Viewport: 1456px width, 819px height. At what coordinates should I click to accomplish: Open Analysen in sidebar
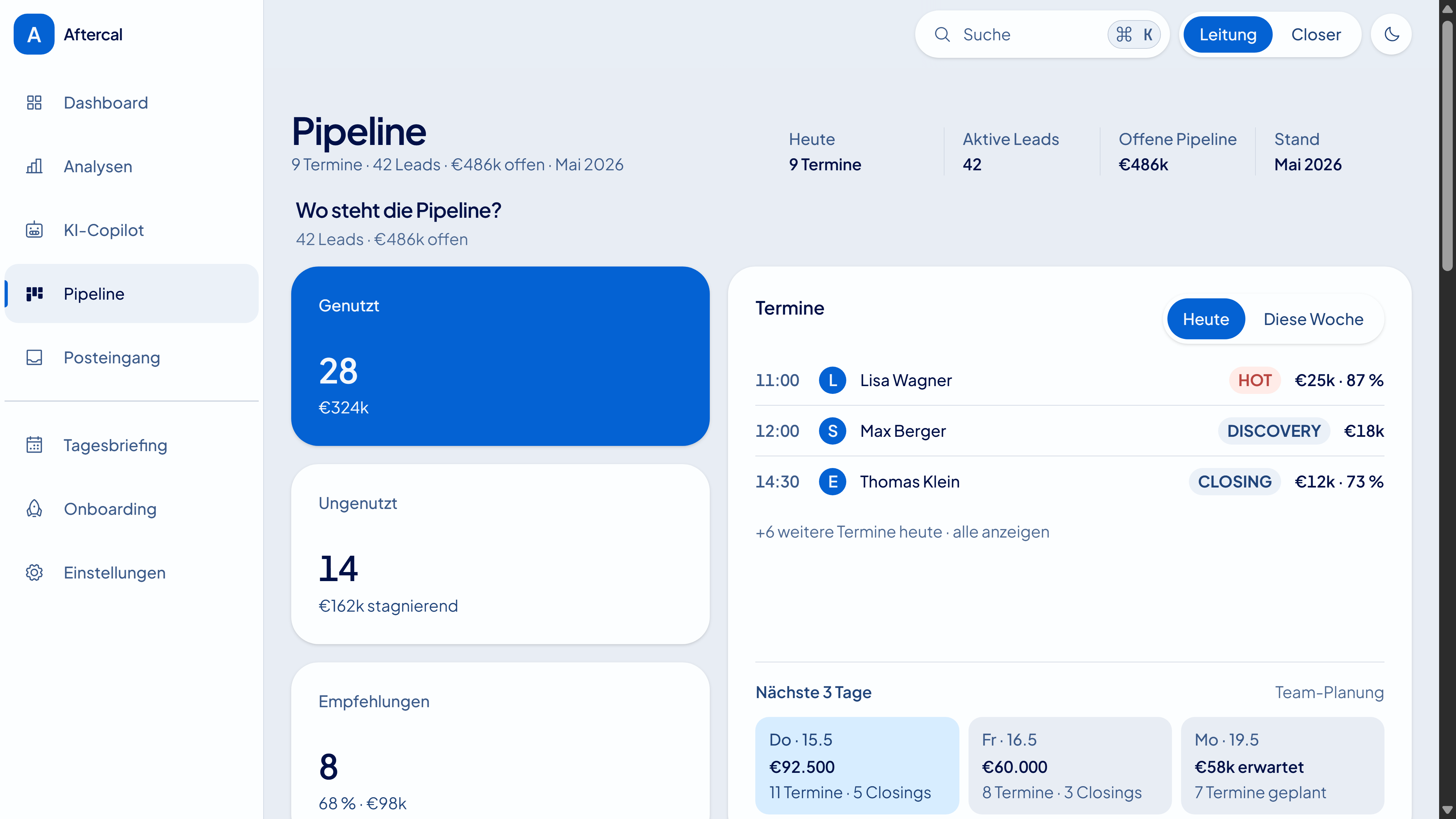click(132, 166)
